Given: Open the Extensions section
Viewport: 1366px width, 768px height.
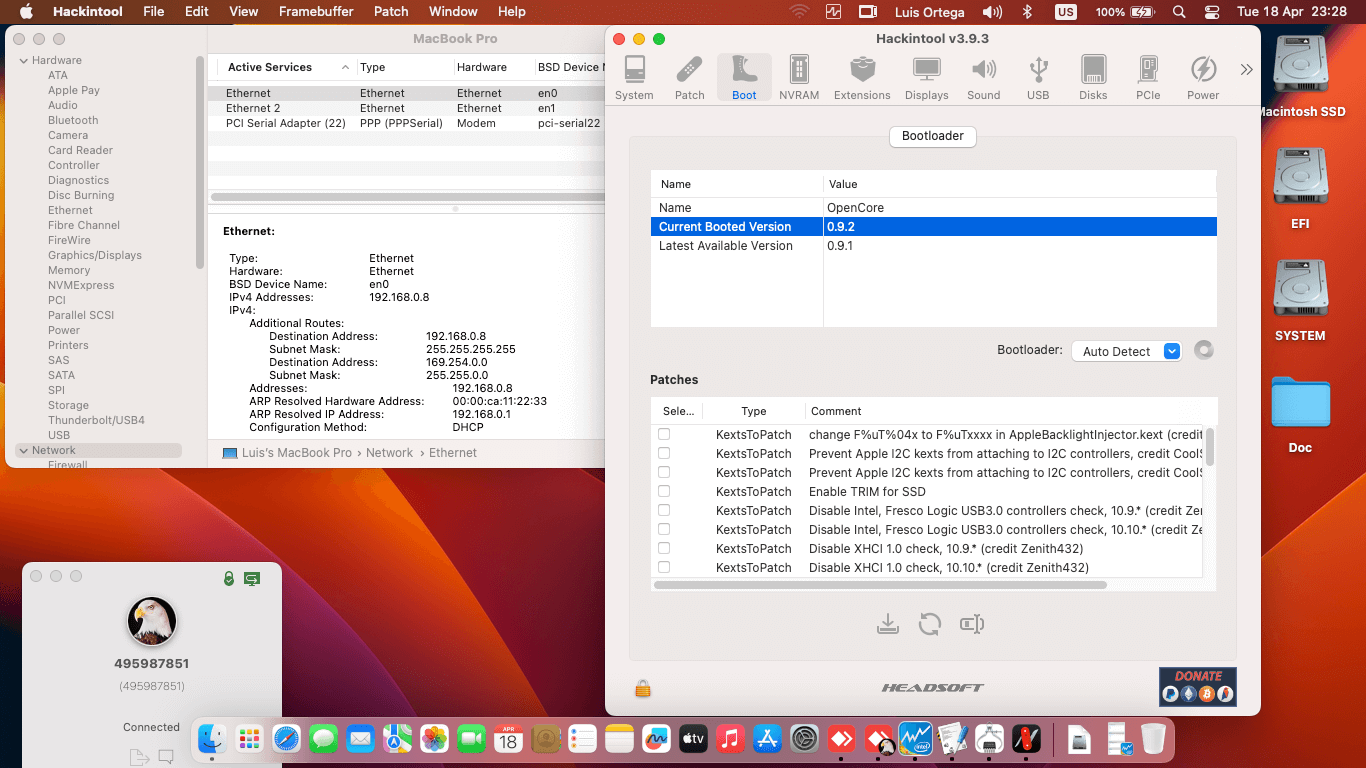Looking at the screenshot, I should [x=862, y=78].
